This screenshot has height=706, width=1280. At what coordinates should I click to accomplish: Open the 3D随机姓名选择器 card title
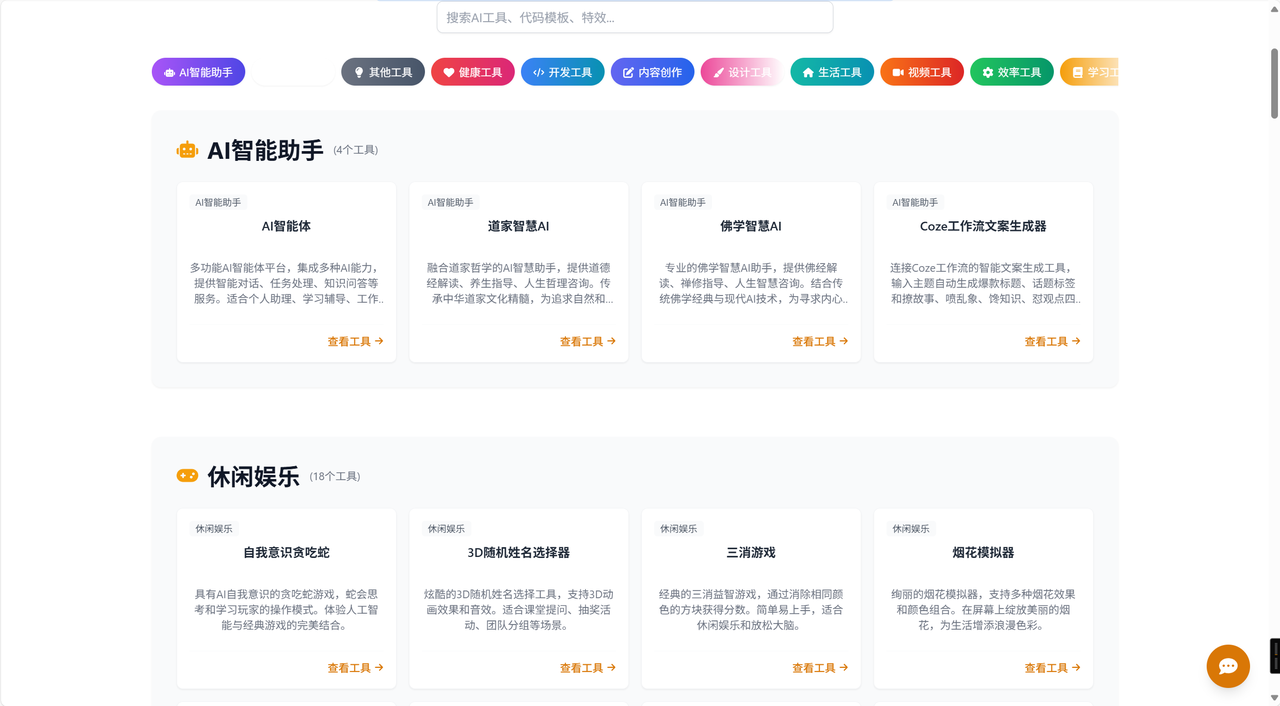[x=519, y=552]
